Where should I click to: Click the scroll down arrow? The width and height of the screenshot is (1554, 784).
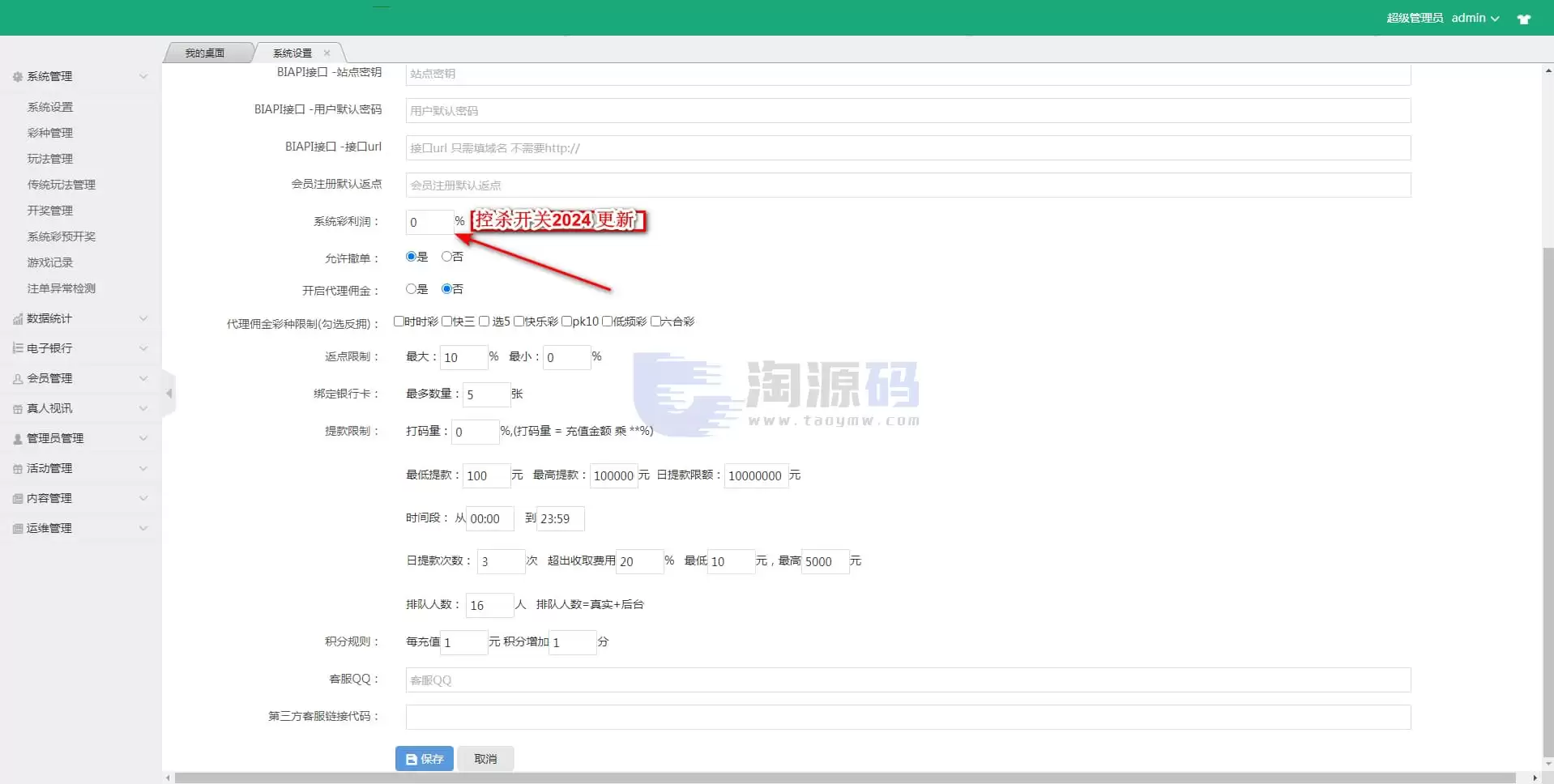tap(1548, 763)
